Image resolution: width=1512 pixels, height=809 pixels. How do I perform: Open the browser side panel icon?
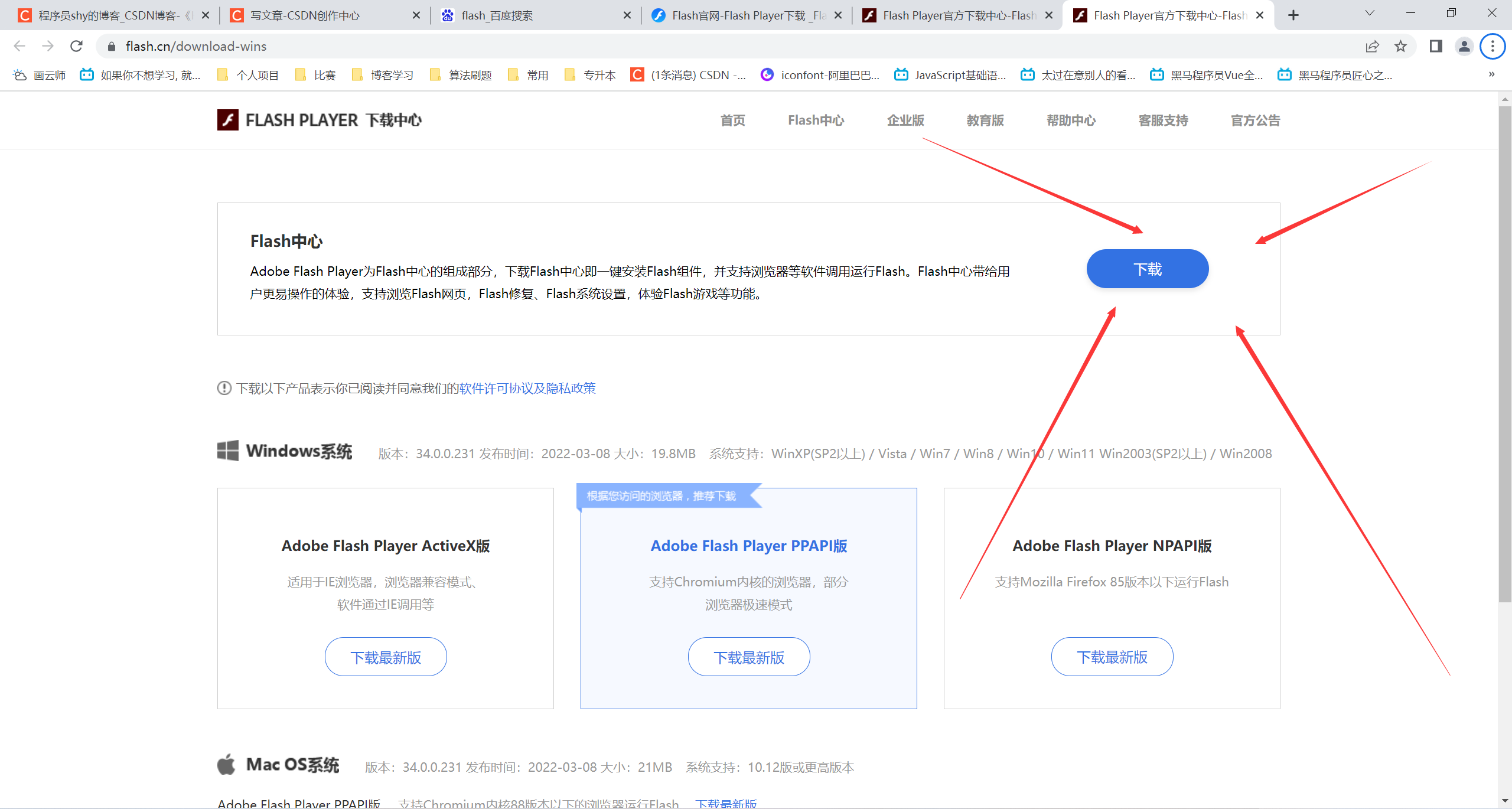(1436, 46)
